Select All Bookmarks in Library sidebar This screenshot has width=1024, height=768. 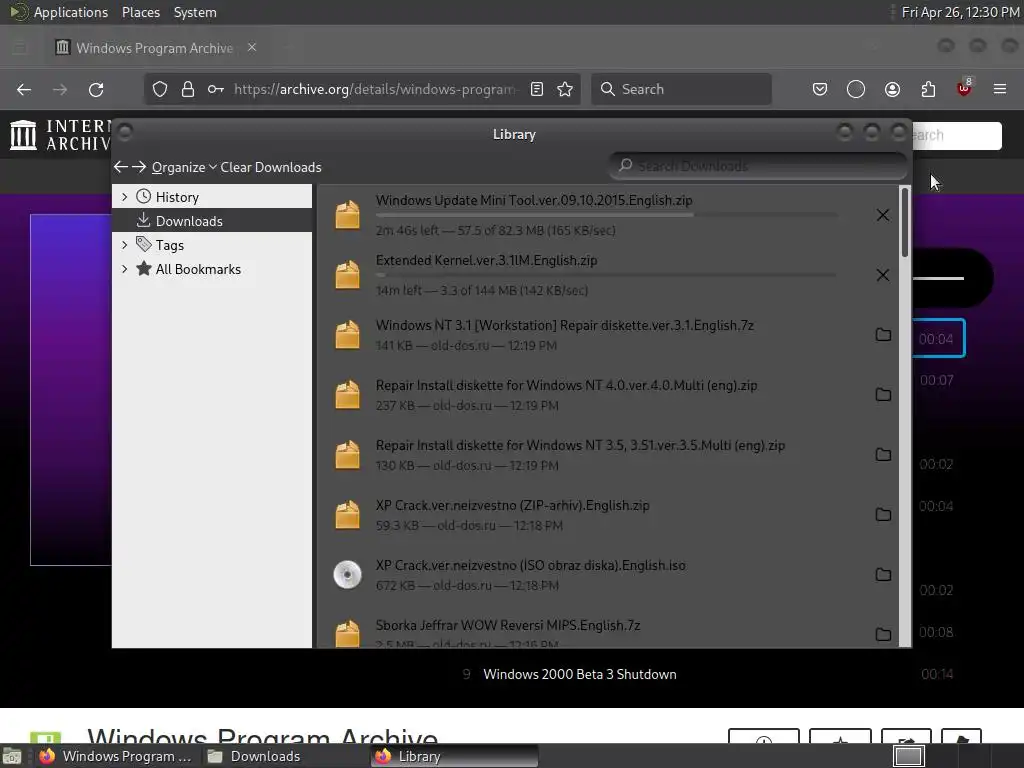pyautogui.click(x=212, y=269)
